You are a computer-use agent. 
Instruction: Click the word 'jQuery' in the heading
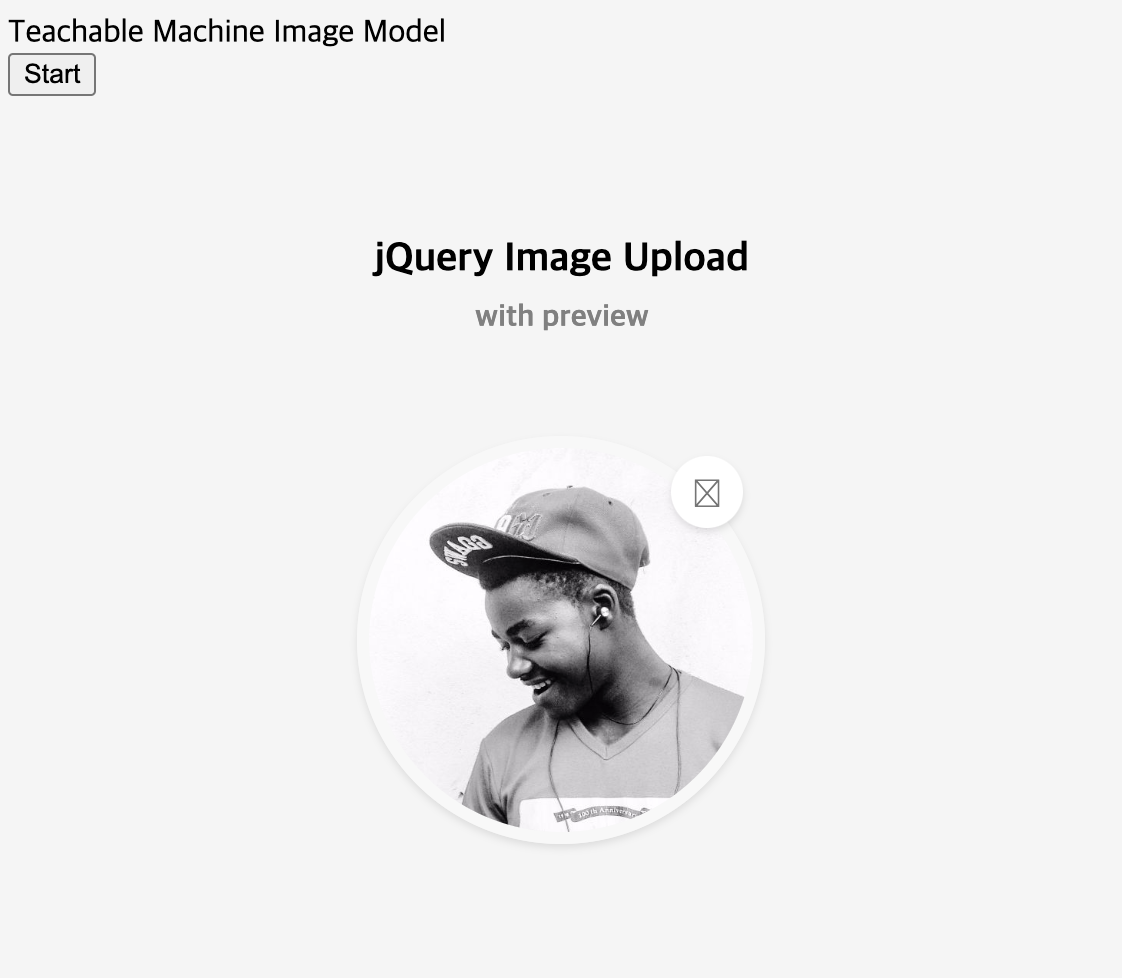(x=434, y=257)
